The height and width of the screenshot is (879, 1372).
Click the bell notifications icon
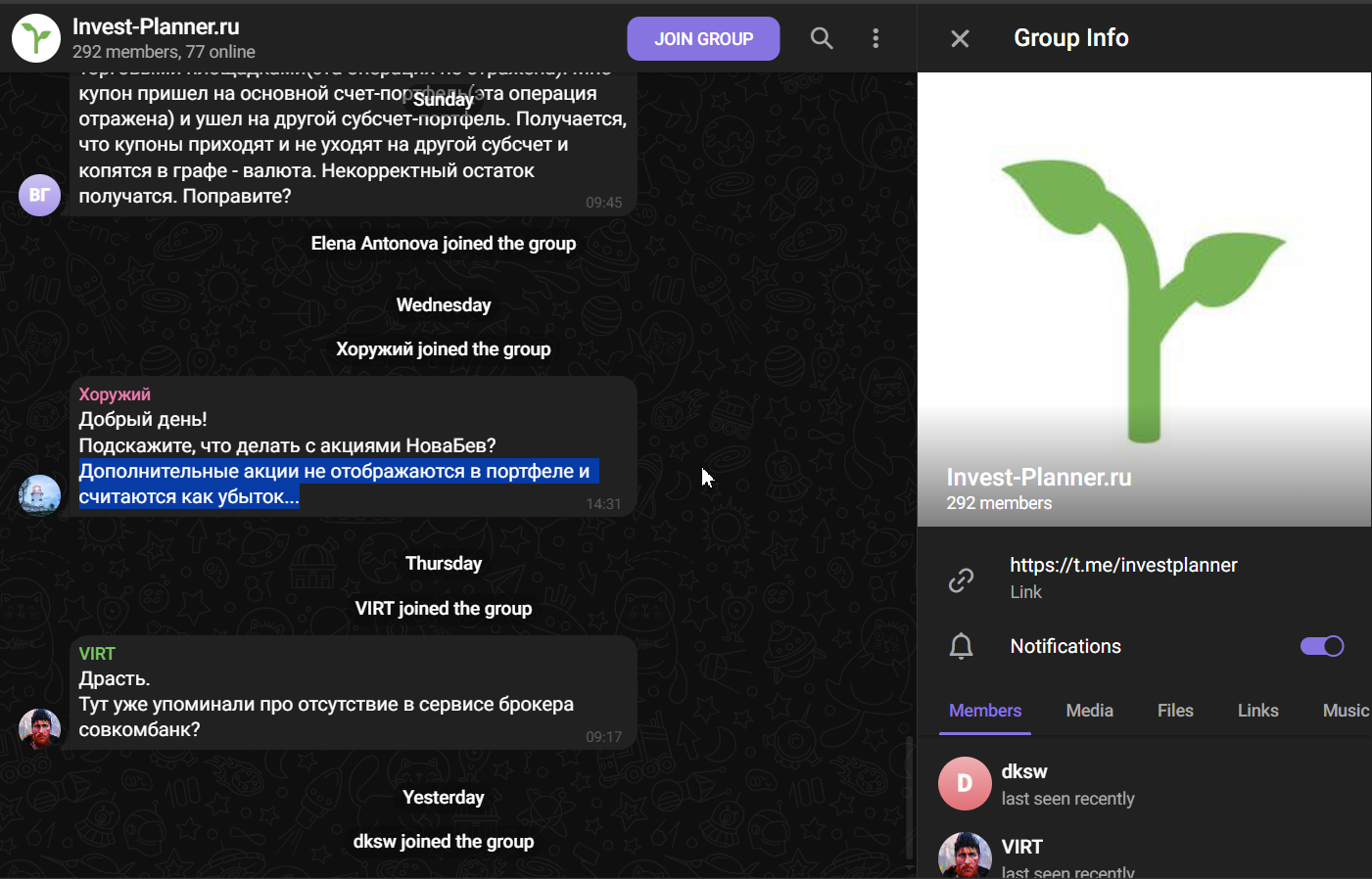click(x=962, y=646)
